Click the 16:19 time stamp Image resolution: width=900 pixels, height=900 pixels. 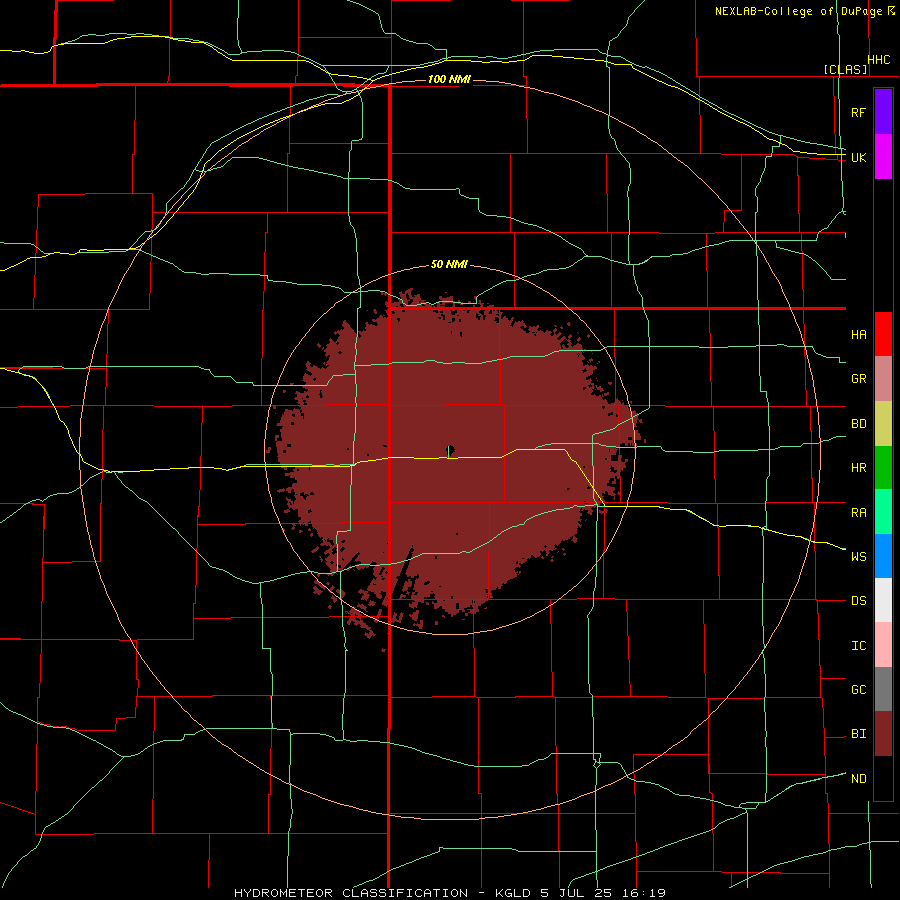pyautogui.click(x=645, y=893)
